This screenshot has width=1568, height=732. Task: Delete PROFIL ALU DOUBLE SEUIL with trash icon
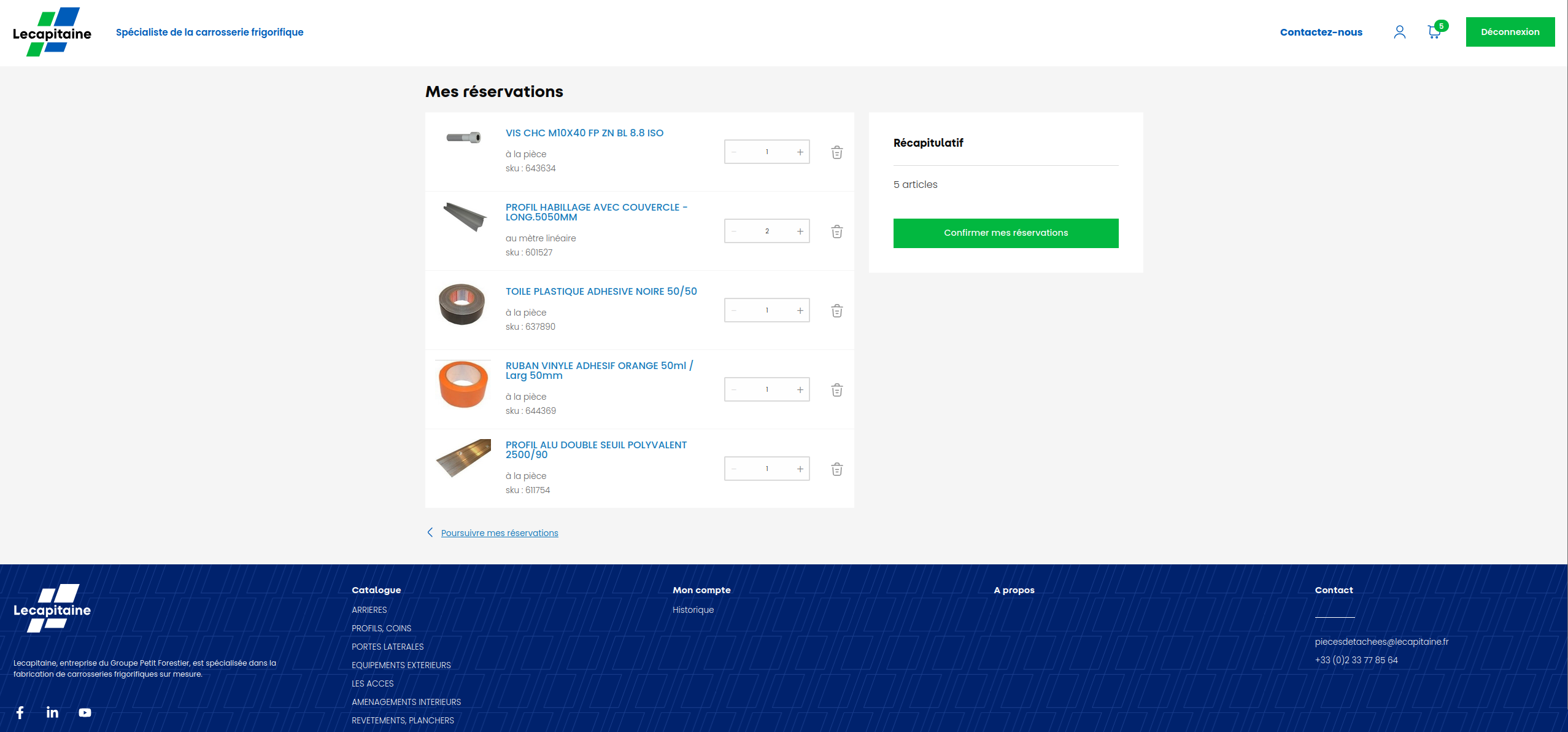tap(836, 469)
